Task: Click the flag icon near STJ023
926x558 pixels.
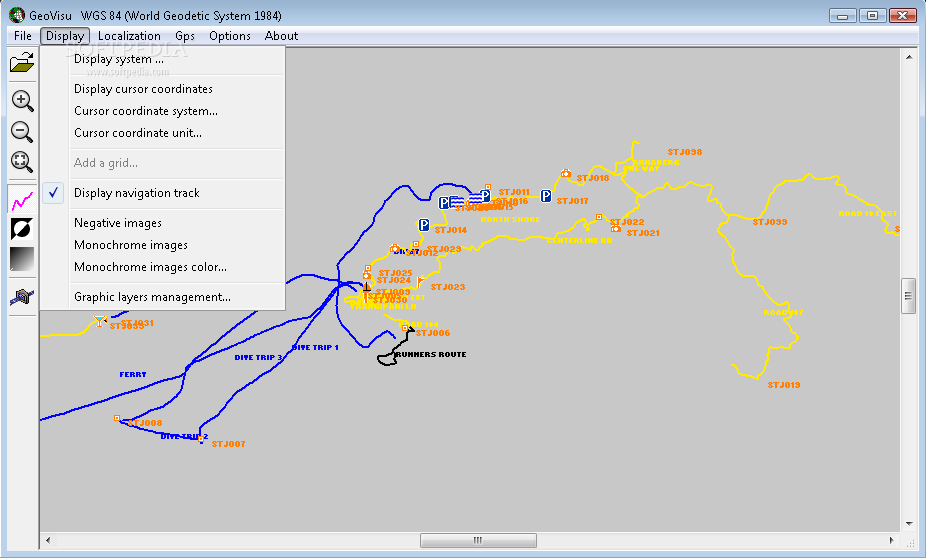Action: [x=420, y=282]
